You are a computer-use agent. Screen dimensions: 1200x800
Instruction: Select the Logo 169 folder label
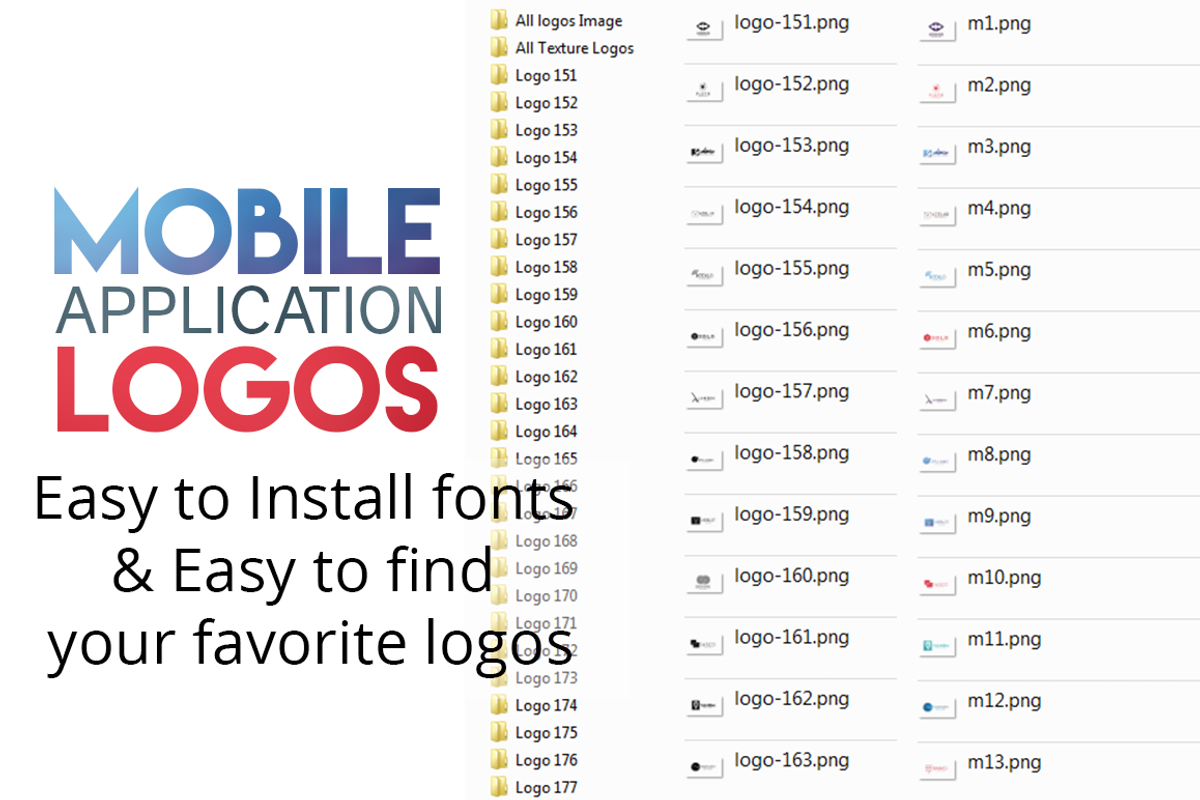pyautogui.click(x=546, y=568)
